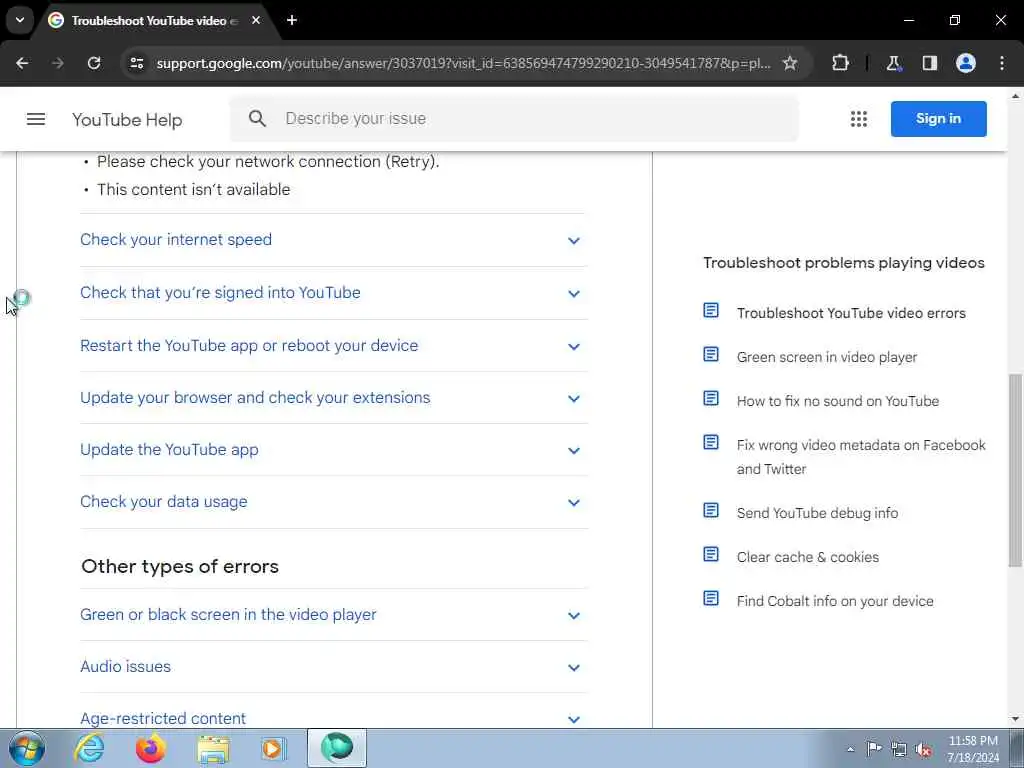The height and width of the screenshot is (768, 1024).
Task: Switch to the active green app in taskbar
Action: [x=336, y=748]
